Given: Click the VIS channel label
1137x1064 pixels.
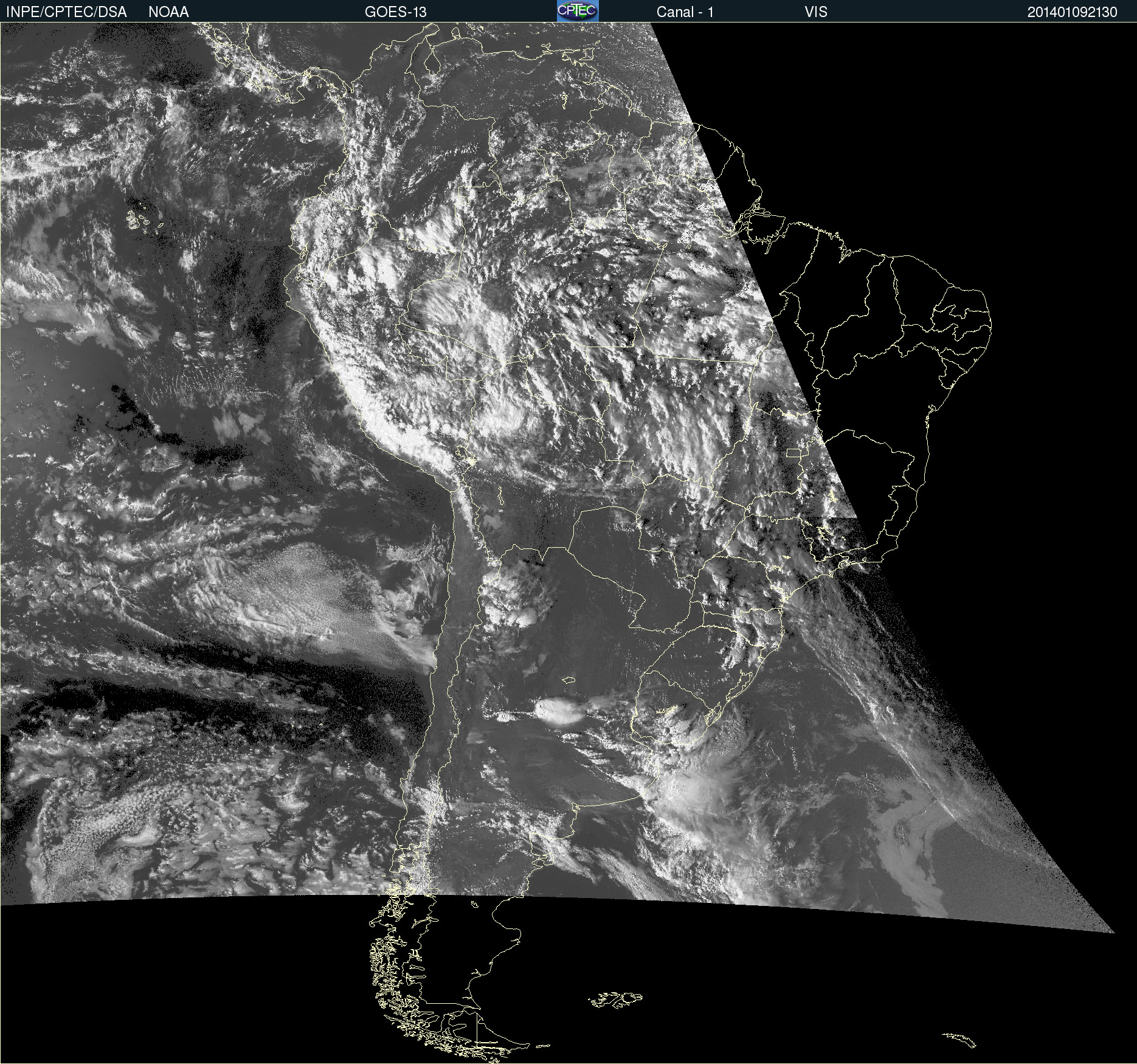Looking at the screenshot, I should point(816,12).
